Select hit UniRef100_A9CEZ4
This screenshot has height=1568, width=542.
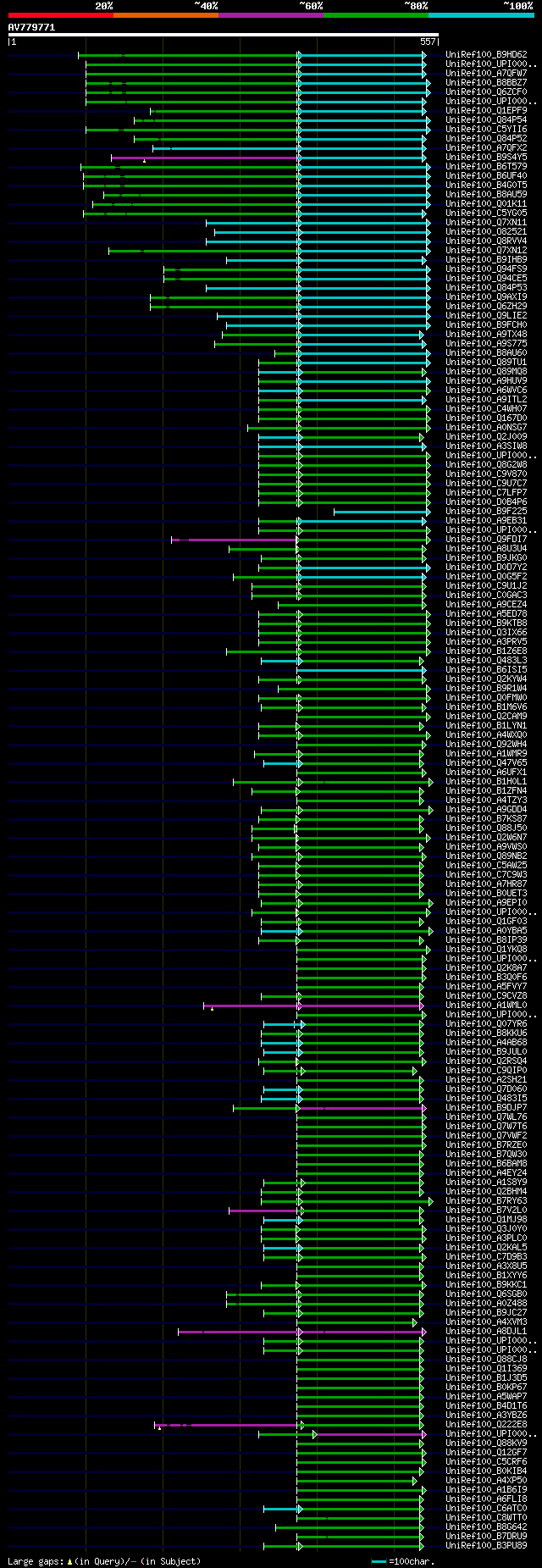coord(486,605)
